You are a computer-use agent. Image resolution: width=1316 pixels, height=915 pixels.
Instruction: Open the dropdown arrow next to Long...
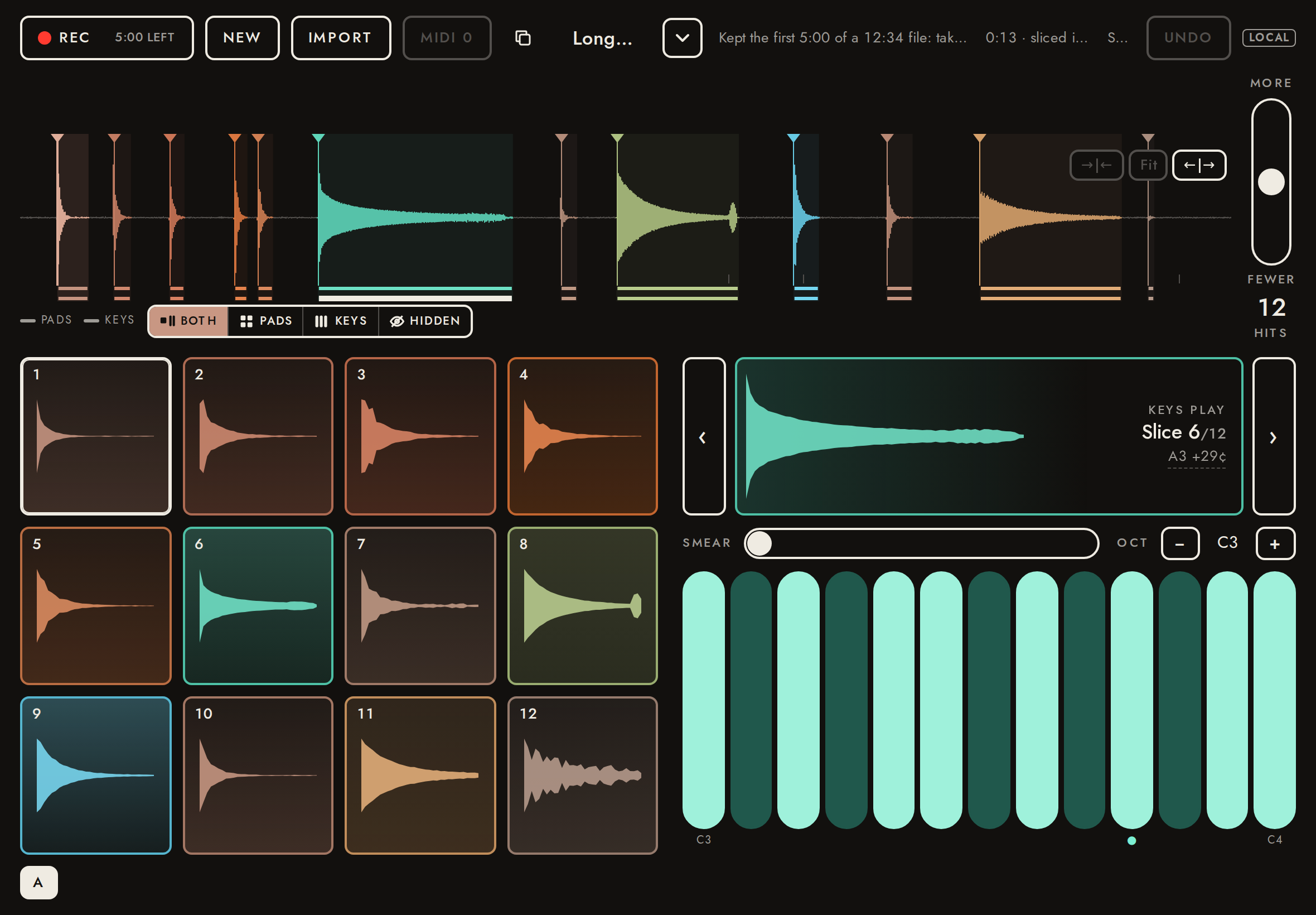tap(682, 38)
